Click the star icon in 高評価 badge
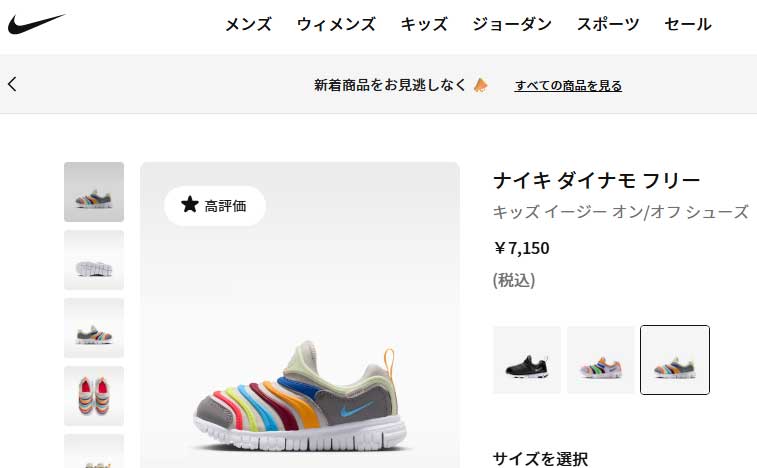 (x=190, y=205)
